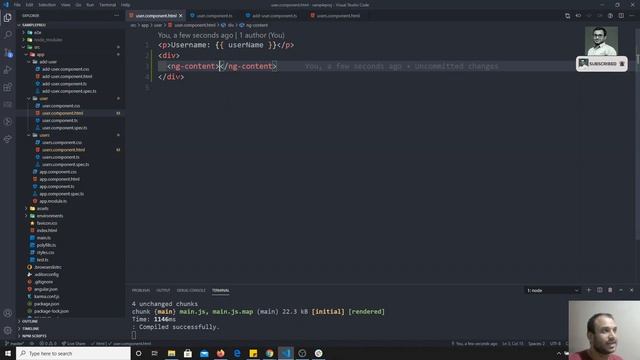
Task: Add a new terminal with plus icon
Action: click(589, 290)
